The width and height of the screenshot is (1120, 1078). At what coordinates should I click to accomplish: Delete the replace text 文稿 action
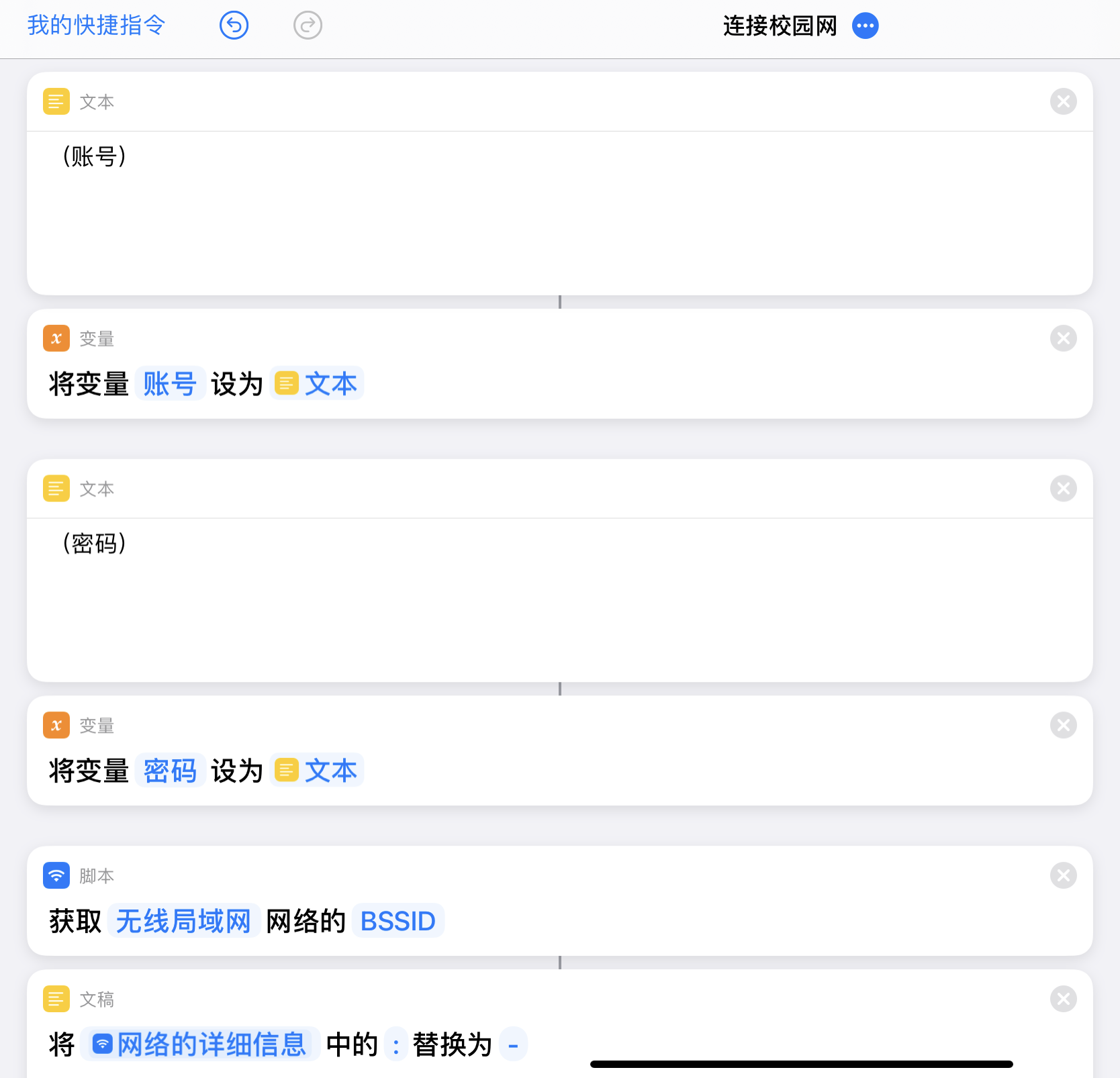pyautogui.click(x=1063, y=999)
